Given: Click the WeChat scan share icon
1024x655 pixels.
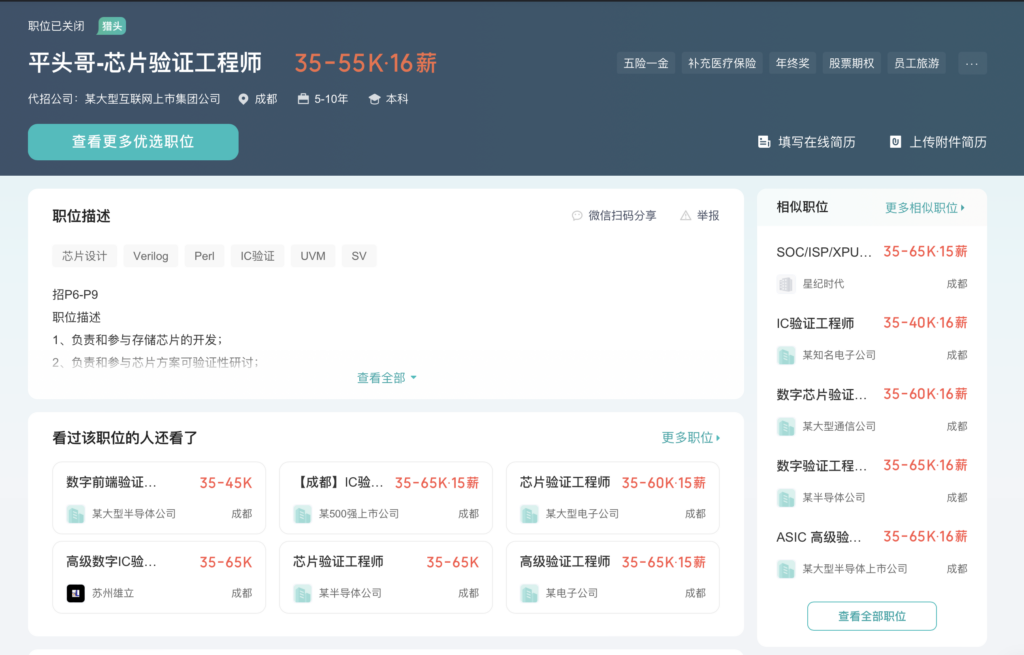Looking at the screenshot, I should click(x=577, y=215).
